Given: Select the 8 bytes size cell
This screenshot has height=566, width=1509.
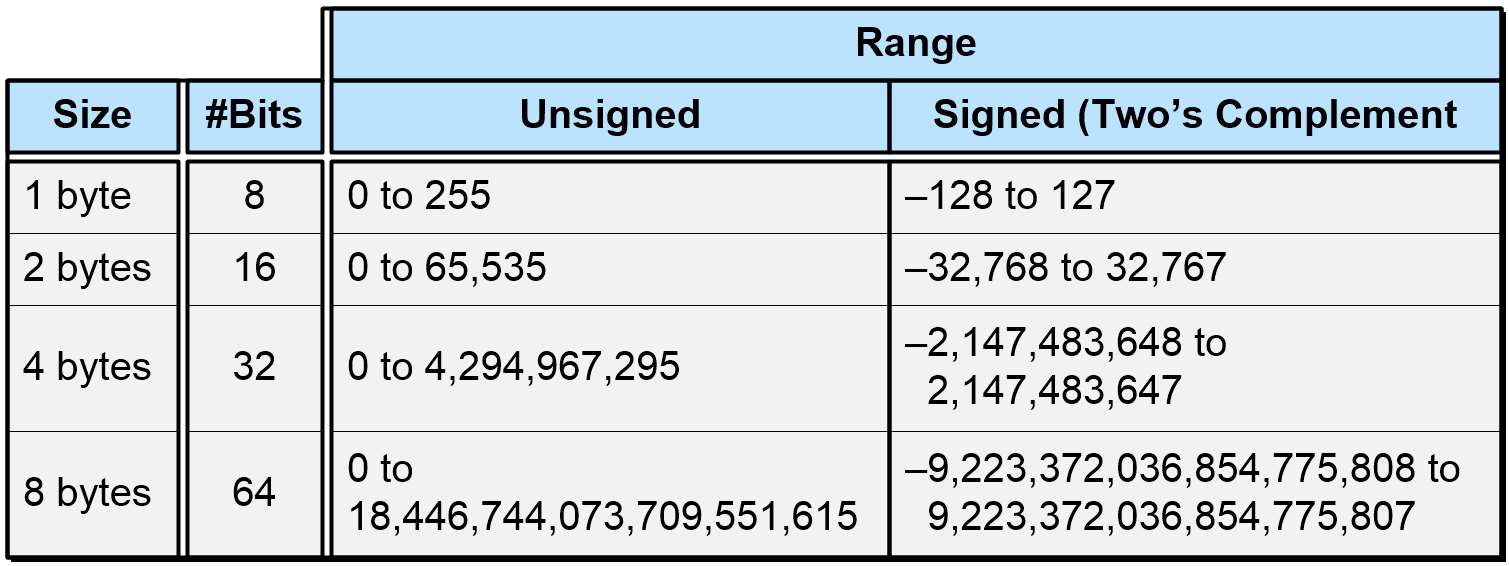Looking at the screenshot, I should tap(92, 493).
